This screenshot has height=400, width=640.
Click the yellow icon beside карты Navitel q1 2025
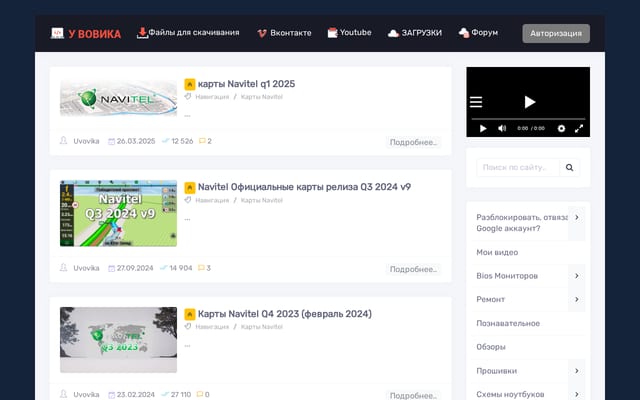tap(189, 84)
